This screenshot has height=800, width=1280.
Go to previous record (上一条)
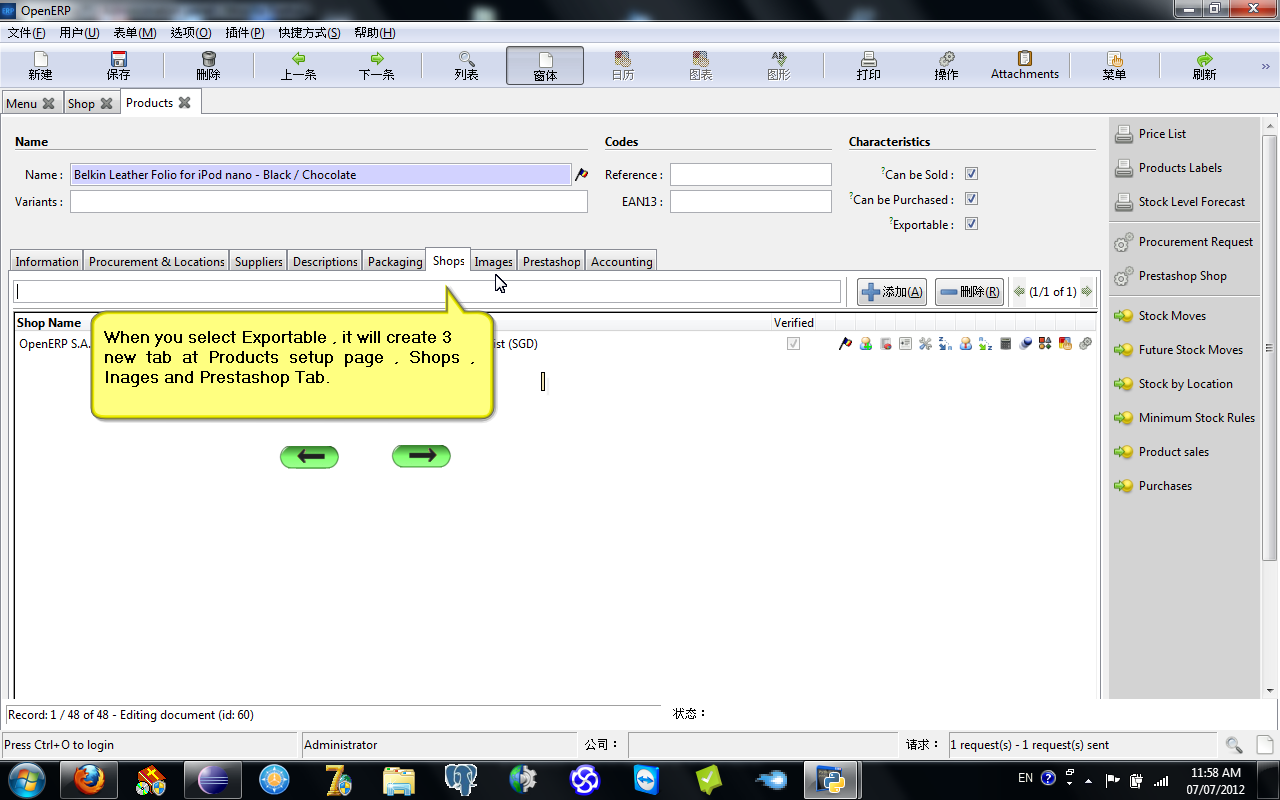tap(298, 66)
